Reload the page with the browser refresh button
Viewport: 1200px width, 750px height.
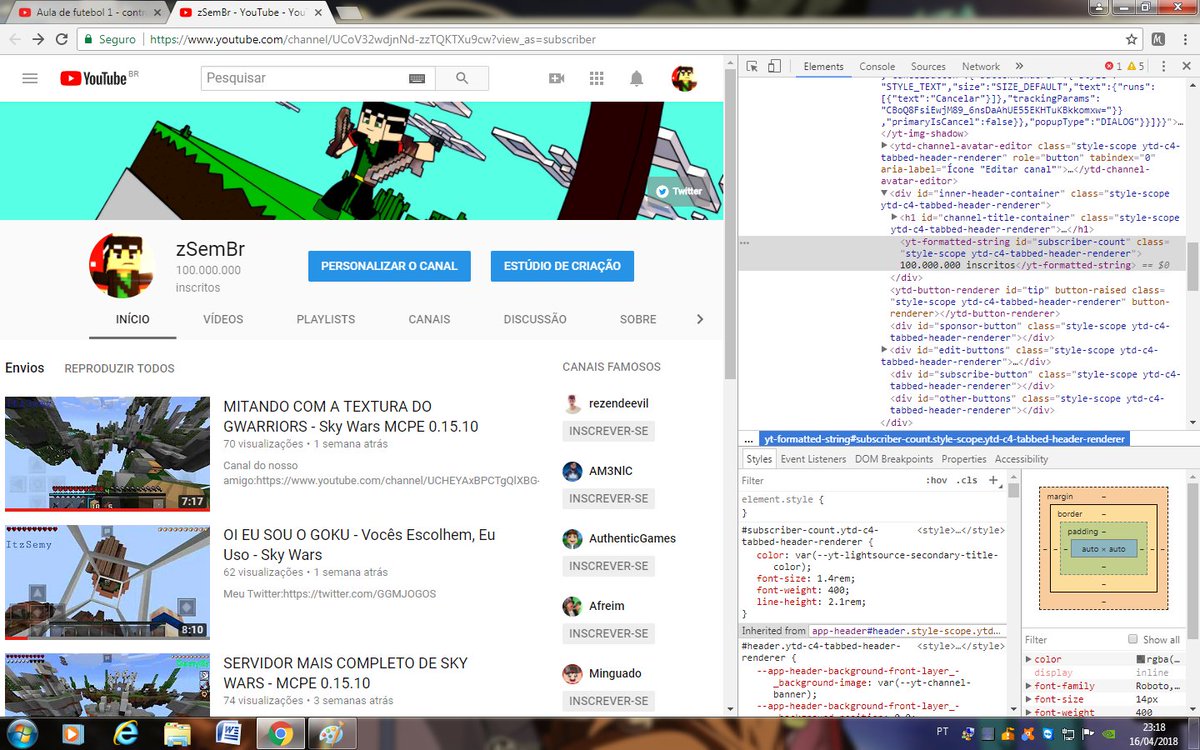click(62, 39)
